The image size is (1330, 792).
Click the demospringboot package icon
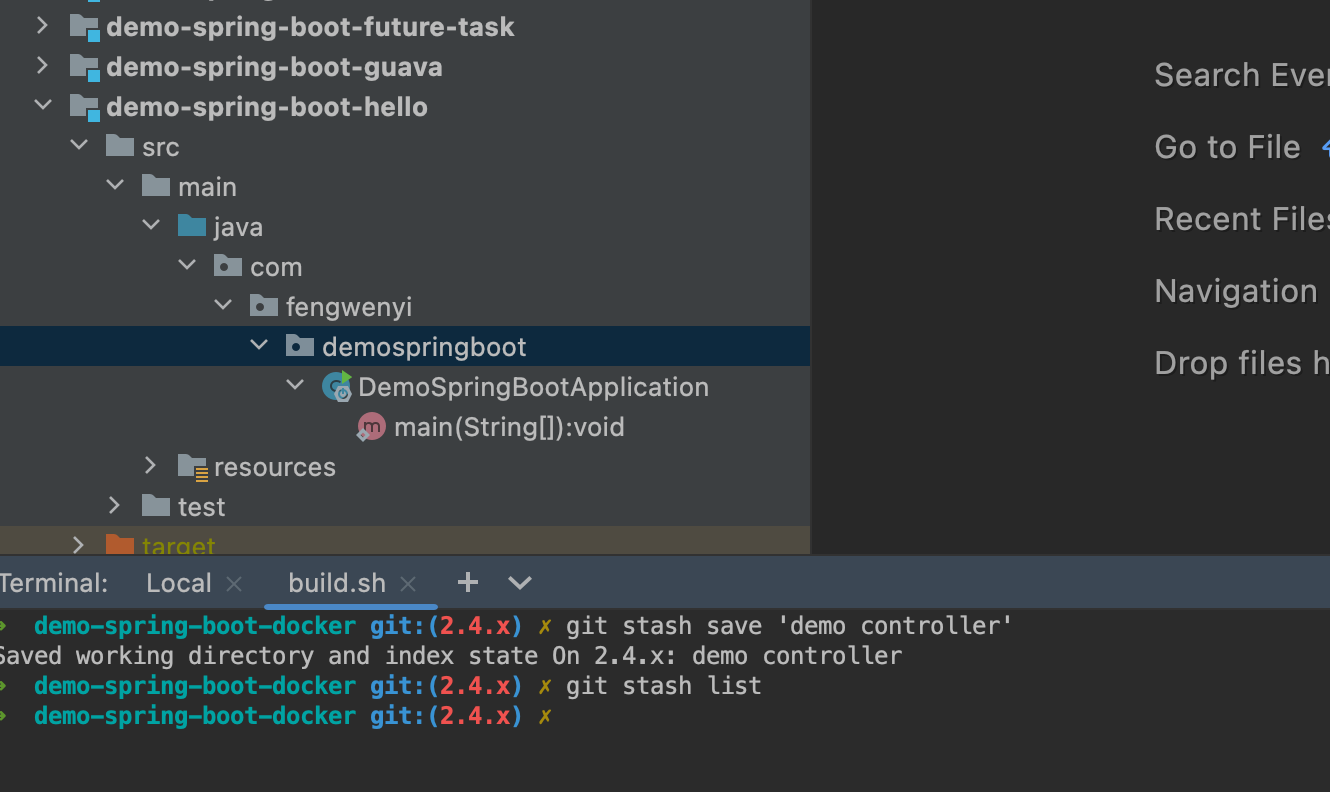[300, 347]
